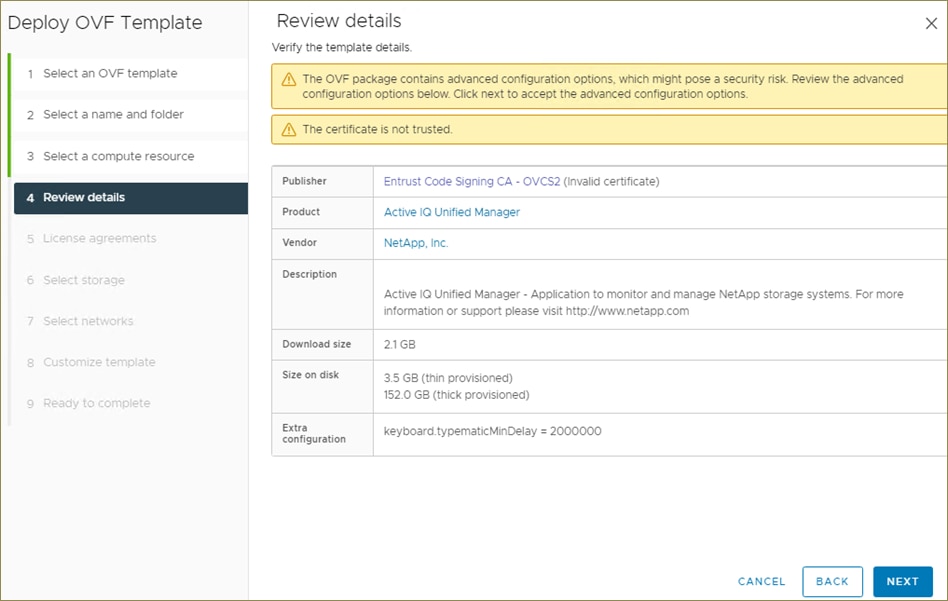This screenshot has width=948, height=601.
Task: Click the (Invalid certificate) text
Action: click(x=611, y=181)
